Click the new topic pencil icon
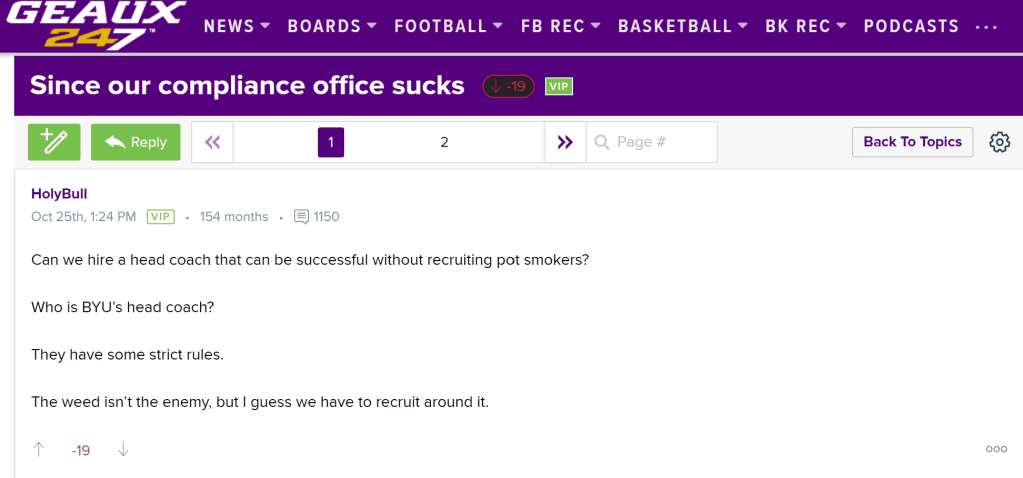Screen dimensions: 1023x478 pyautogui.click(x=54, y=142)
